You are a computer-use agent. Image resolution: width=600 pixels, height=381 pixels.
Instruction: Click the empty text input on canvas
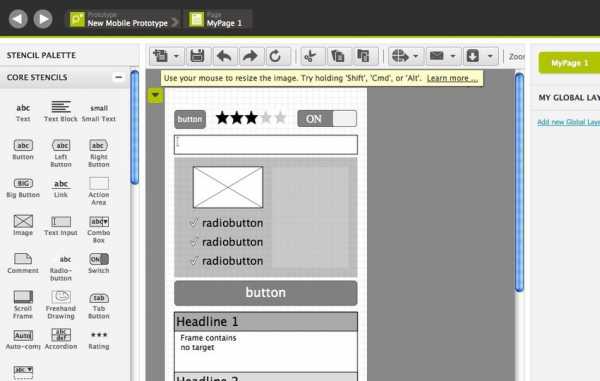(266, 145)
